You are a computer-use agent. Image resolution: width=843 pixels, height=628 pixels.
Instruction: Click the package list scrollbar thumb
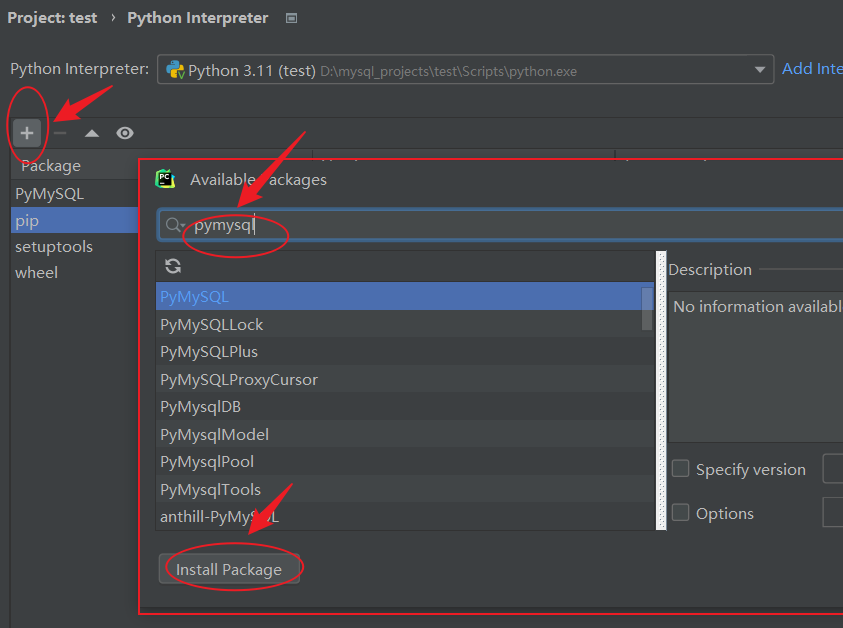click(647, 309)
